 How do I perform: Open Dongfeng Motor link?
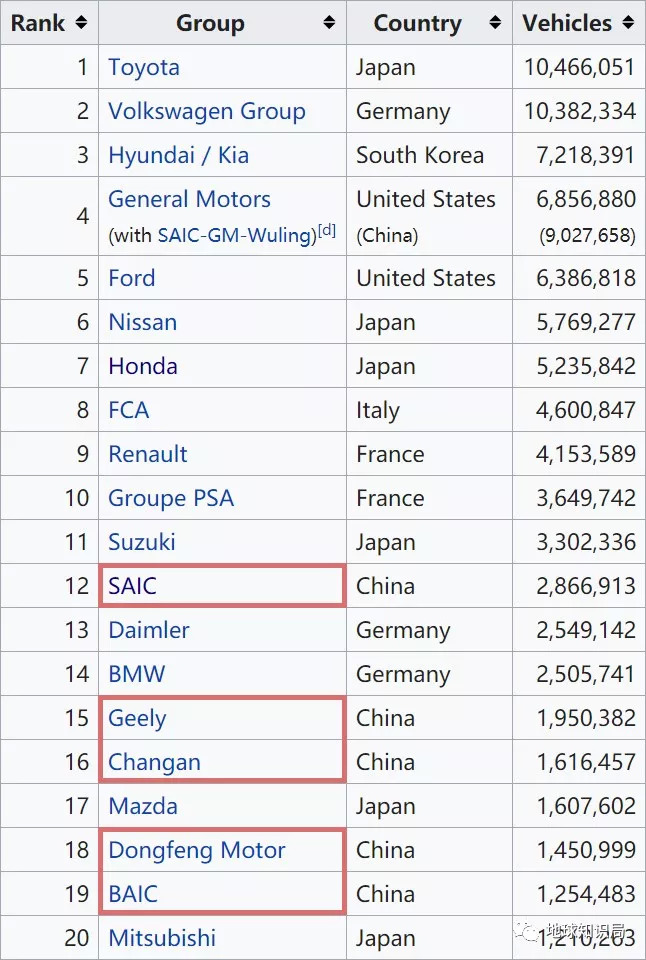196,850
